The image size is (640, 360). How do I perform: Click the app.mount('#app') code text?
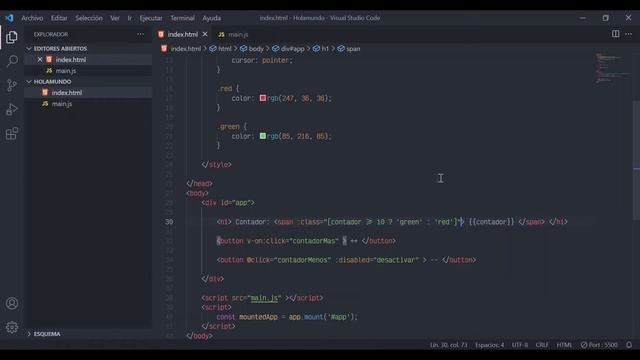click(323, 317)
